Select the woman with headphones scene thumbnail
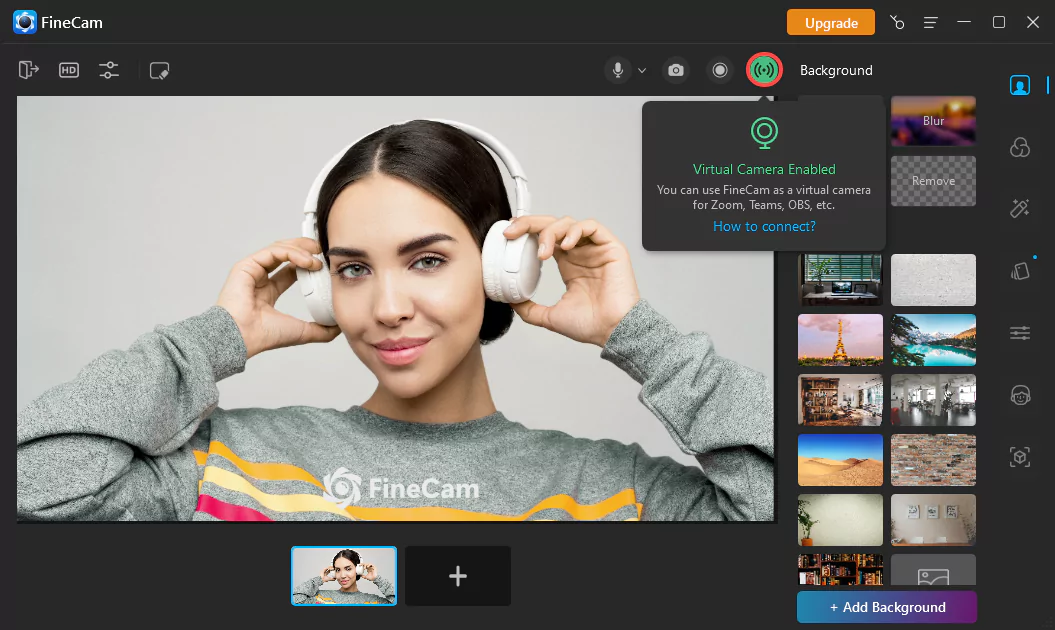Screen dimensions: 1055x630 click(344, 576)
